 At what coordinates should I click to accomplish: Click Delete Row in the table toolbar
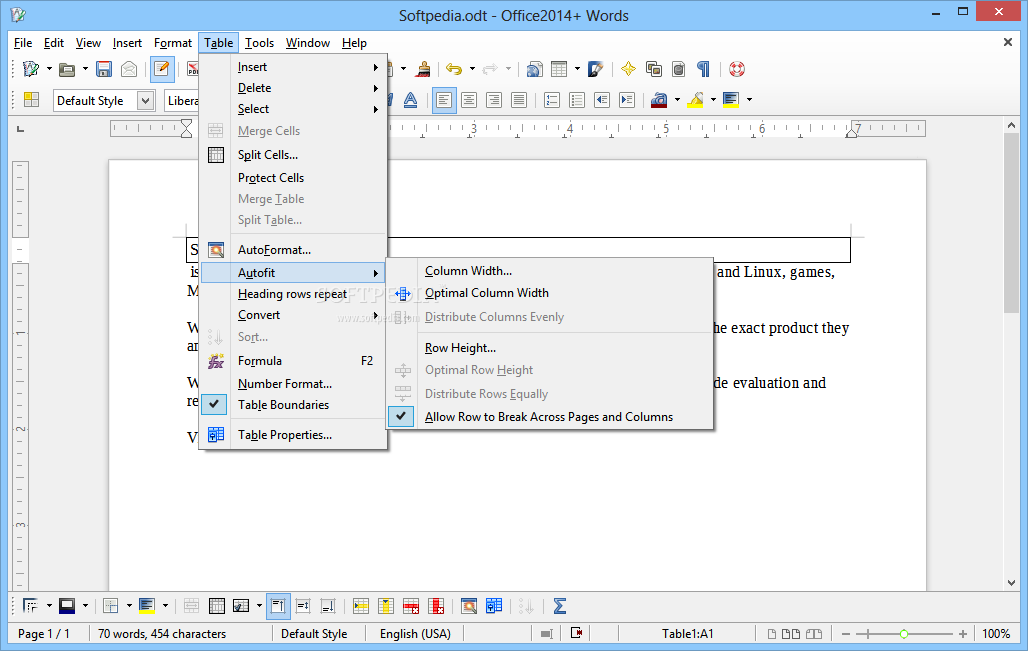tap(411, 606)
